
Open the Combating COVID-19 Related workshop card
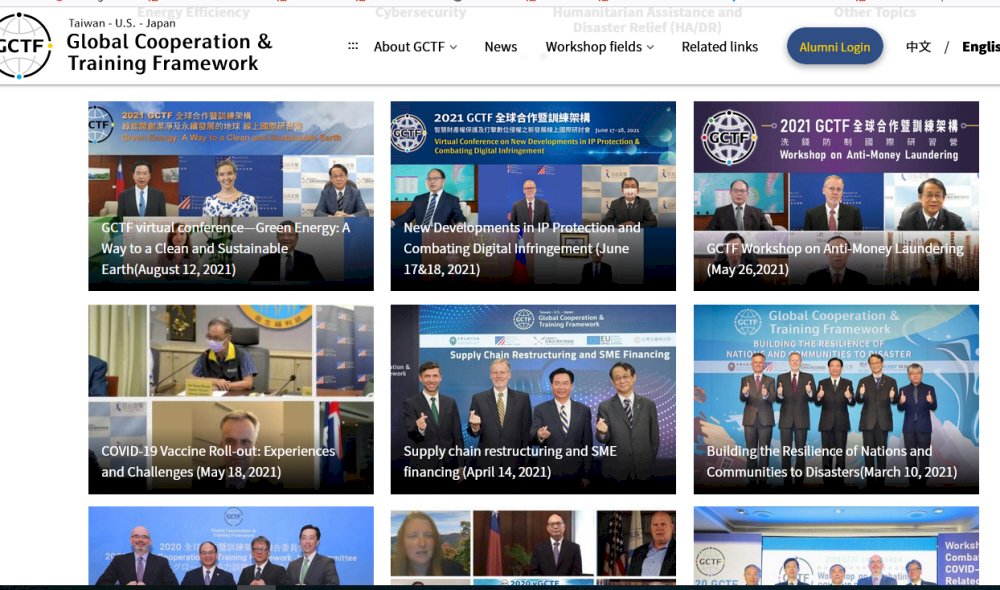pyautogui.click(x=836, y=546)
